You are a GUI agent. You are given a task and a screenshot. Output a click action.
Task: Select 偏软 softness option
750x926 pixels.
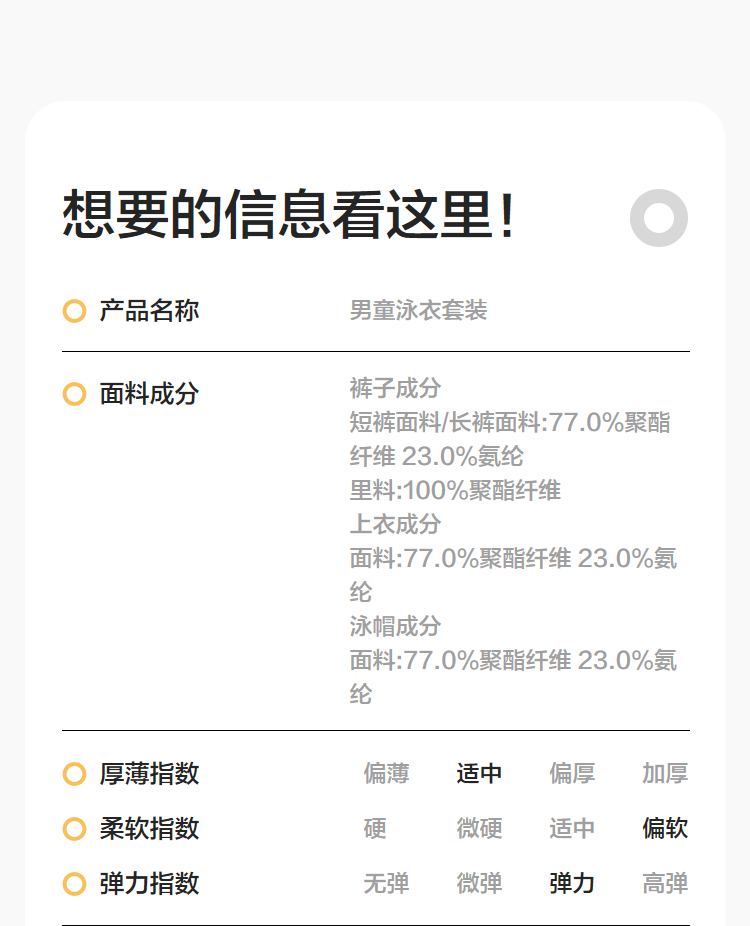point(665,829)
